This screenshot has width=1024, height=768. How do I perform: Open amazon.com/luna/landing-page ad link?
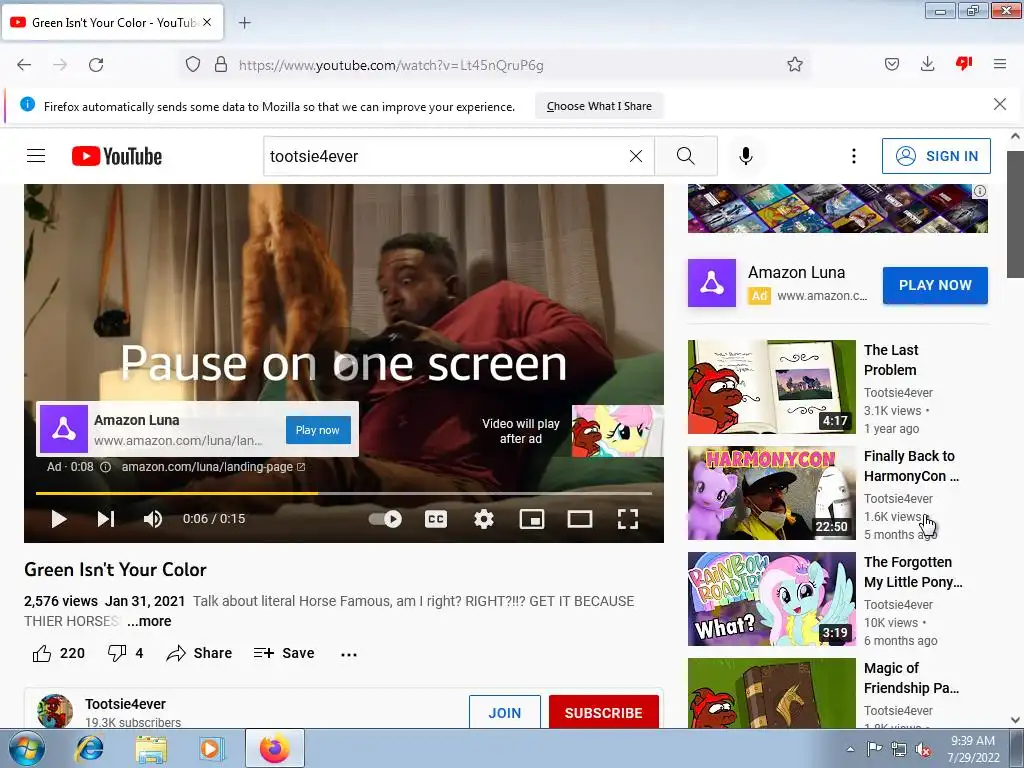tap(213, 467)
